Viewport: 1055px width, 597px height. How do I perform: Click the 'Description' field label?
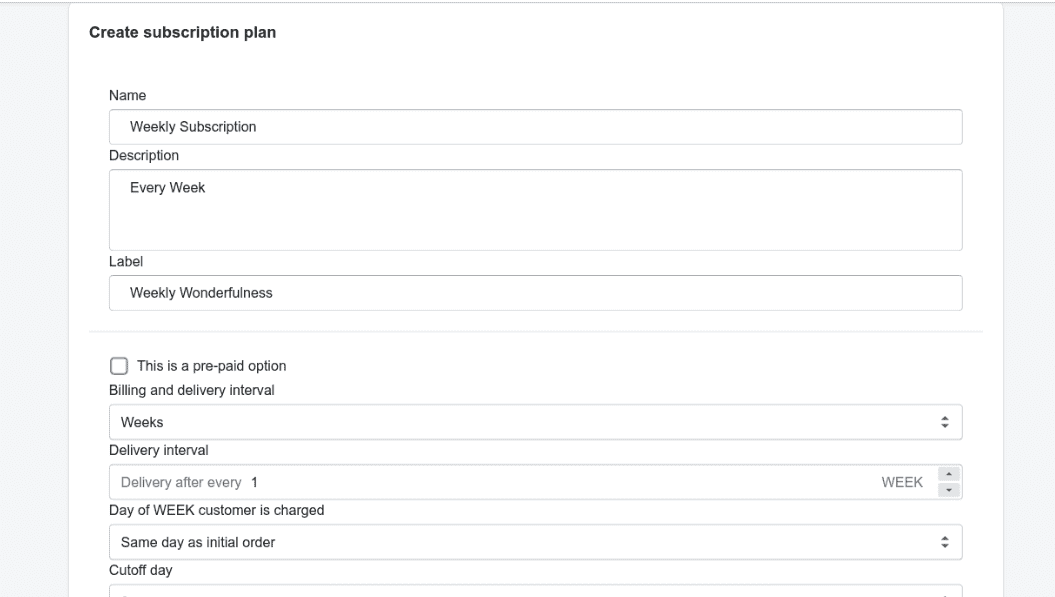point(143,155)
